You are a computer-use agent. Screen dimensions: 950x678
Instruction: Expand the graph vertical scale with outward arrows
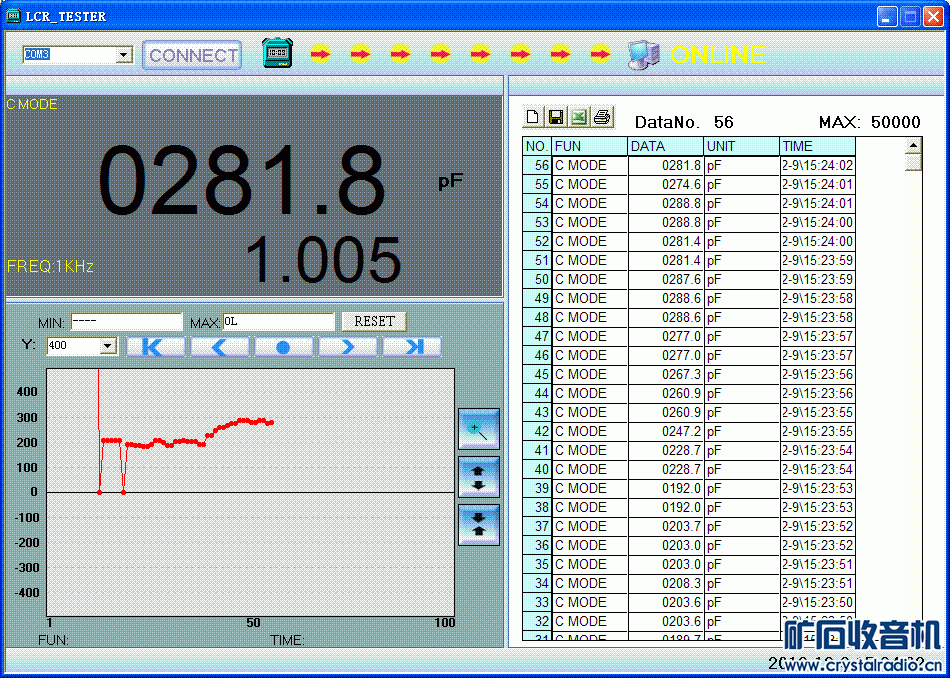pyautogui.click(x=478, y=477)
